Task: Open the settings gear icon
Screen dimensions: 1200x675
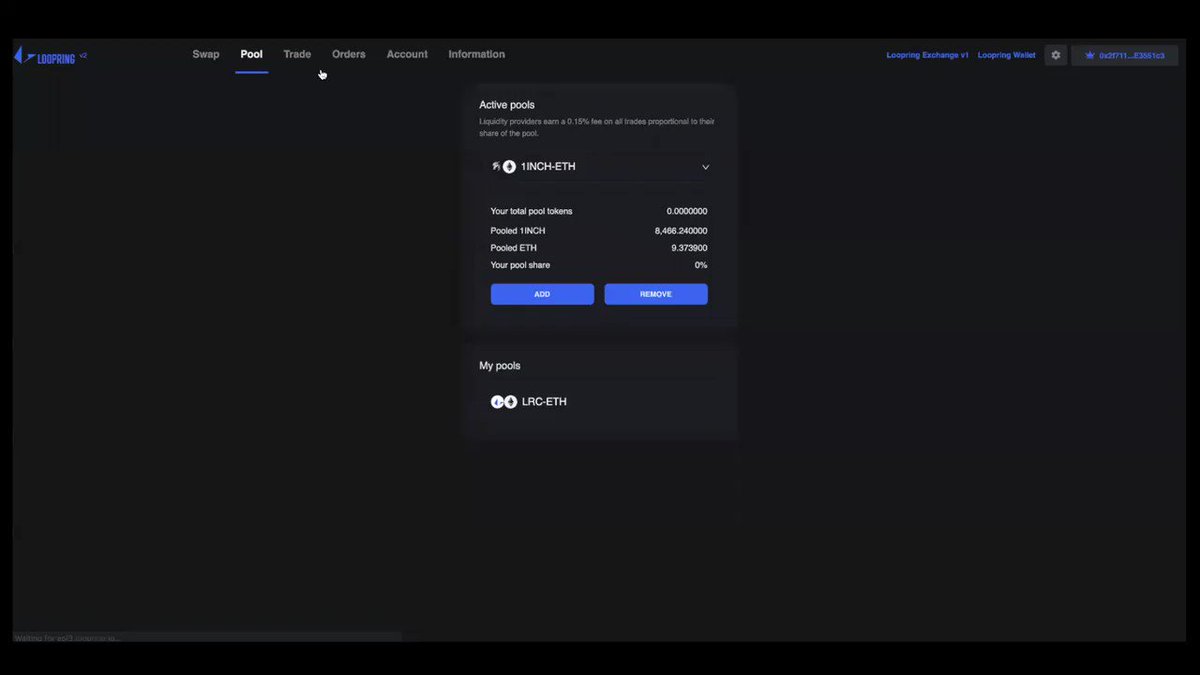Action: click(1055, 55)
